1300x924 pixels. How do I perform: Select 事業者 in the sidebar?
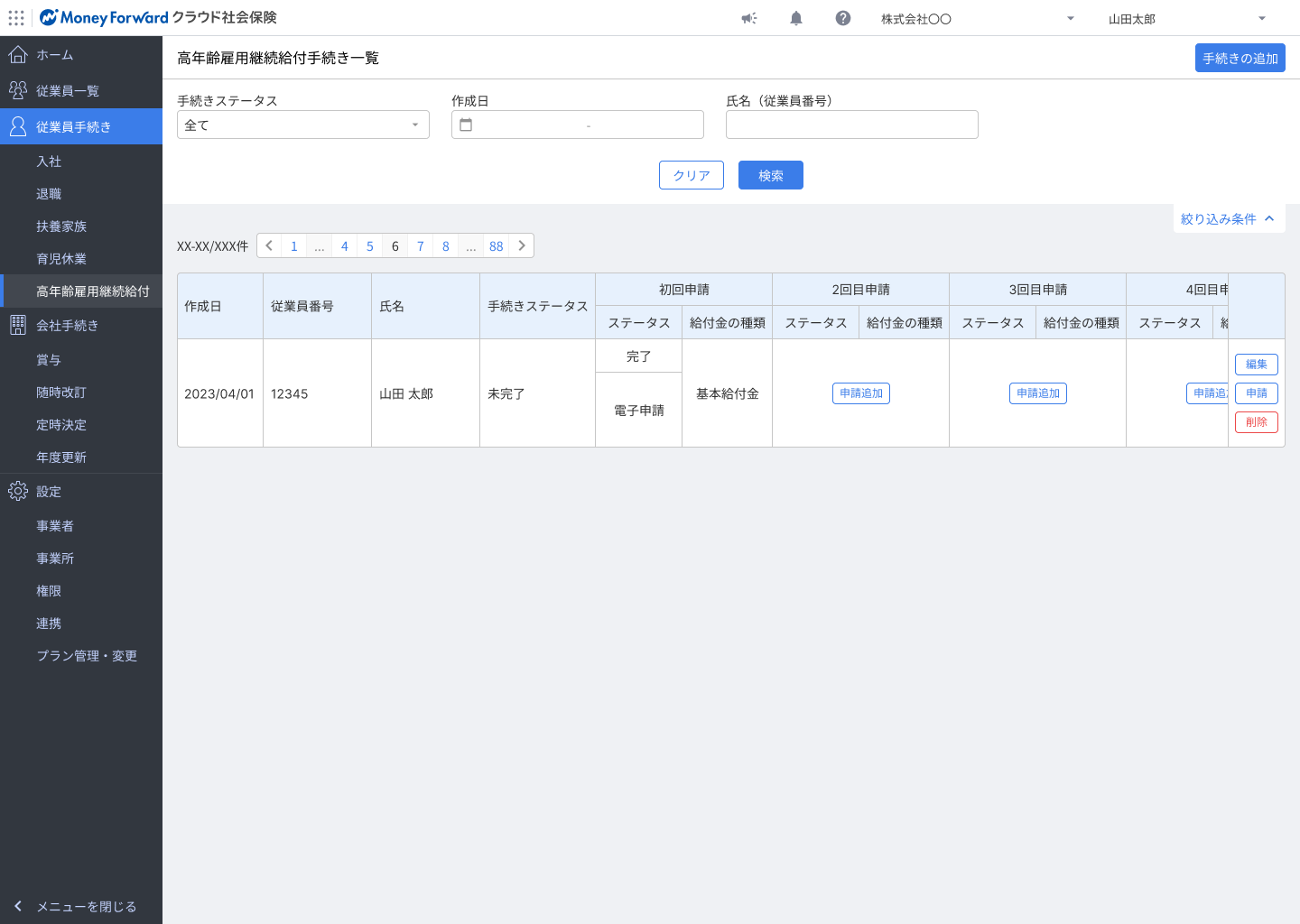click(81, 525)
